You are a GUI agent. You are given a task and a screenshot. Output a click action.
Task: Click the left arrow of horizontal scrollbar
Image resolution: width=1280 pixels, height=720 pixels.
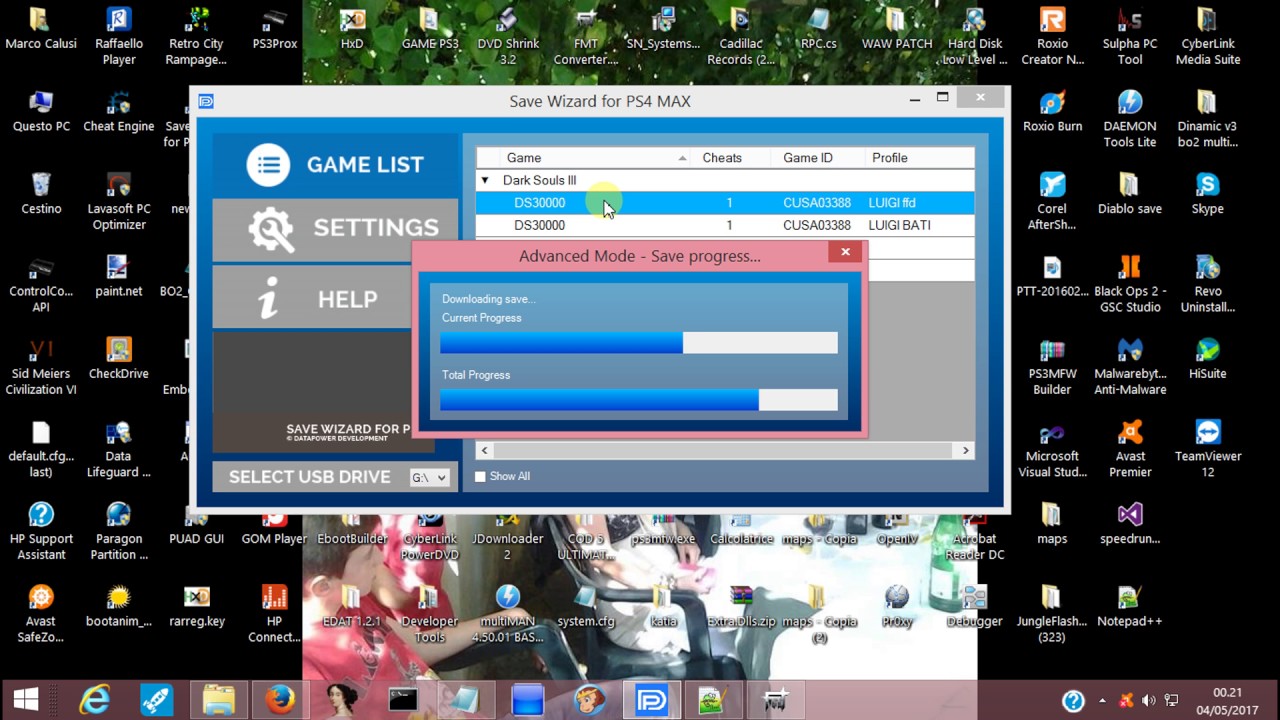[x=485, y=451]
